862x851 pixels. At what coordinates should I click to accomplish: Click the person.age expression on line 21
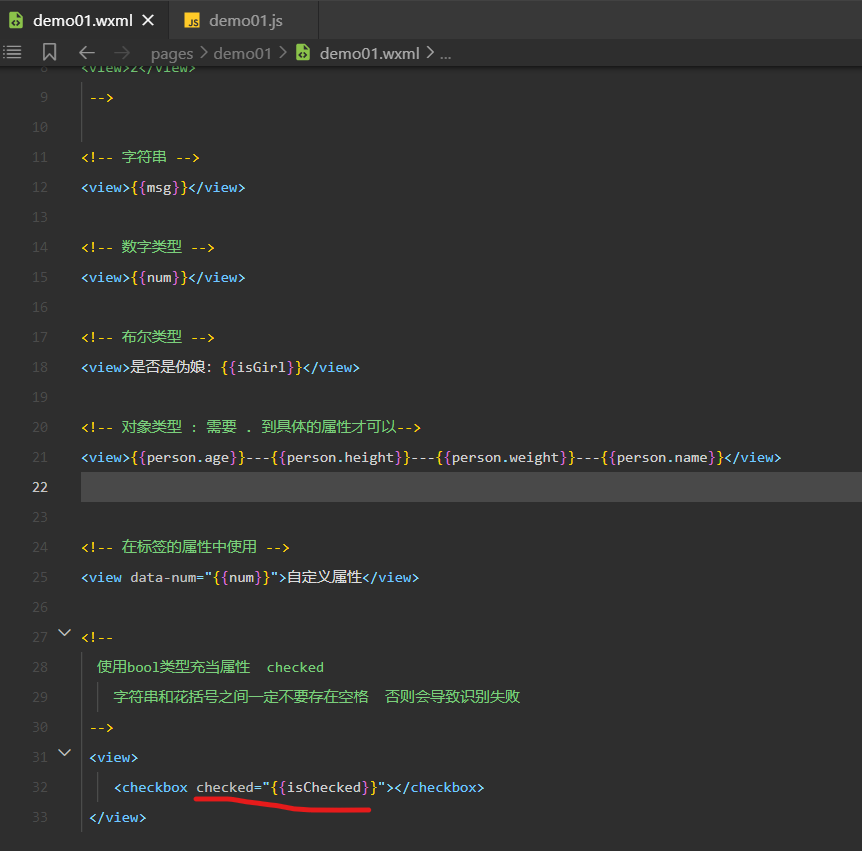[188, 457]
